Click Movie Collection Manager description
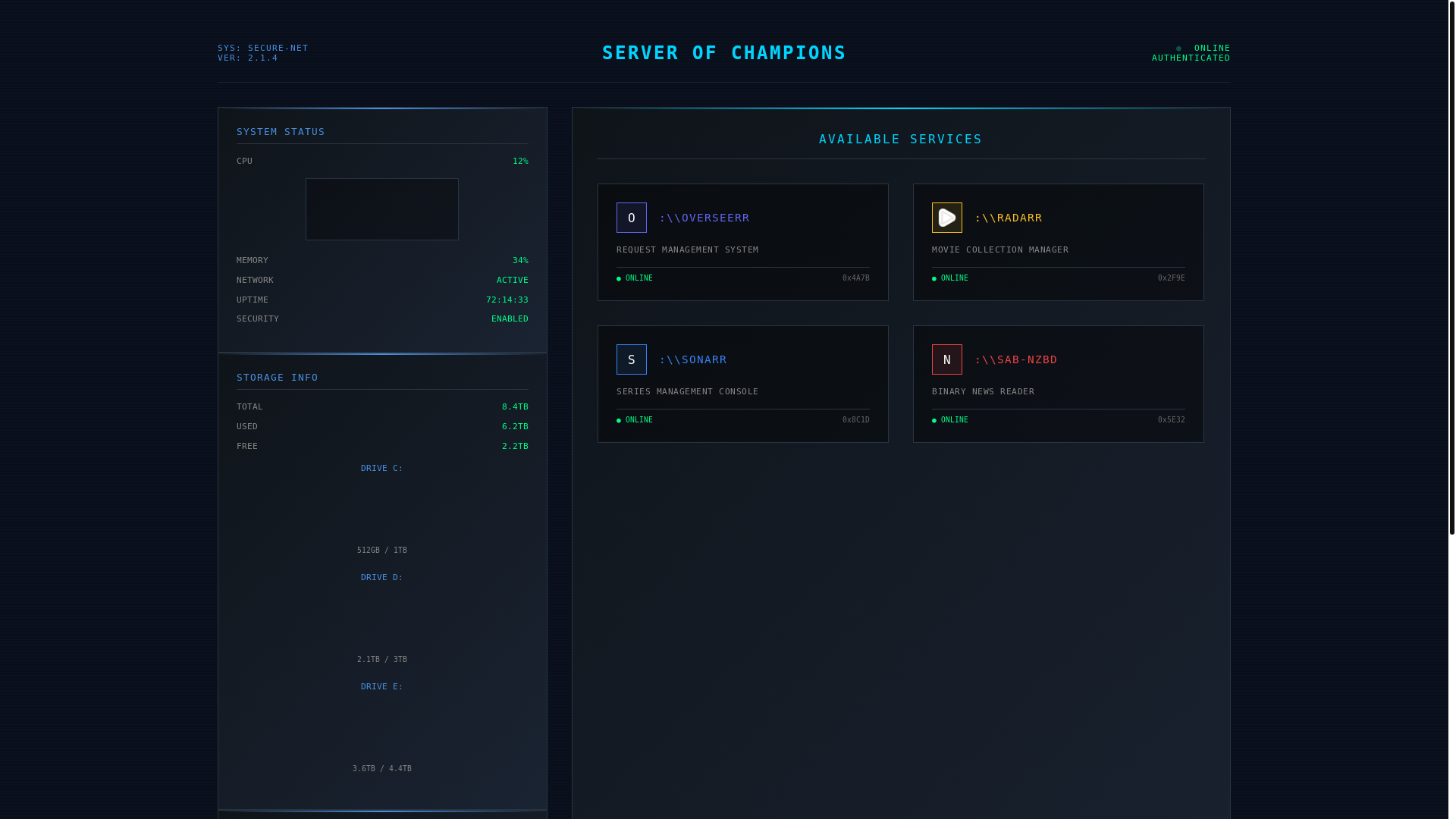 1000,249
